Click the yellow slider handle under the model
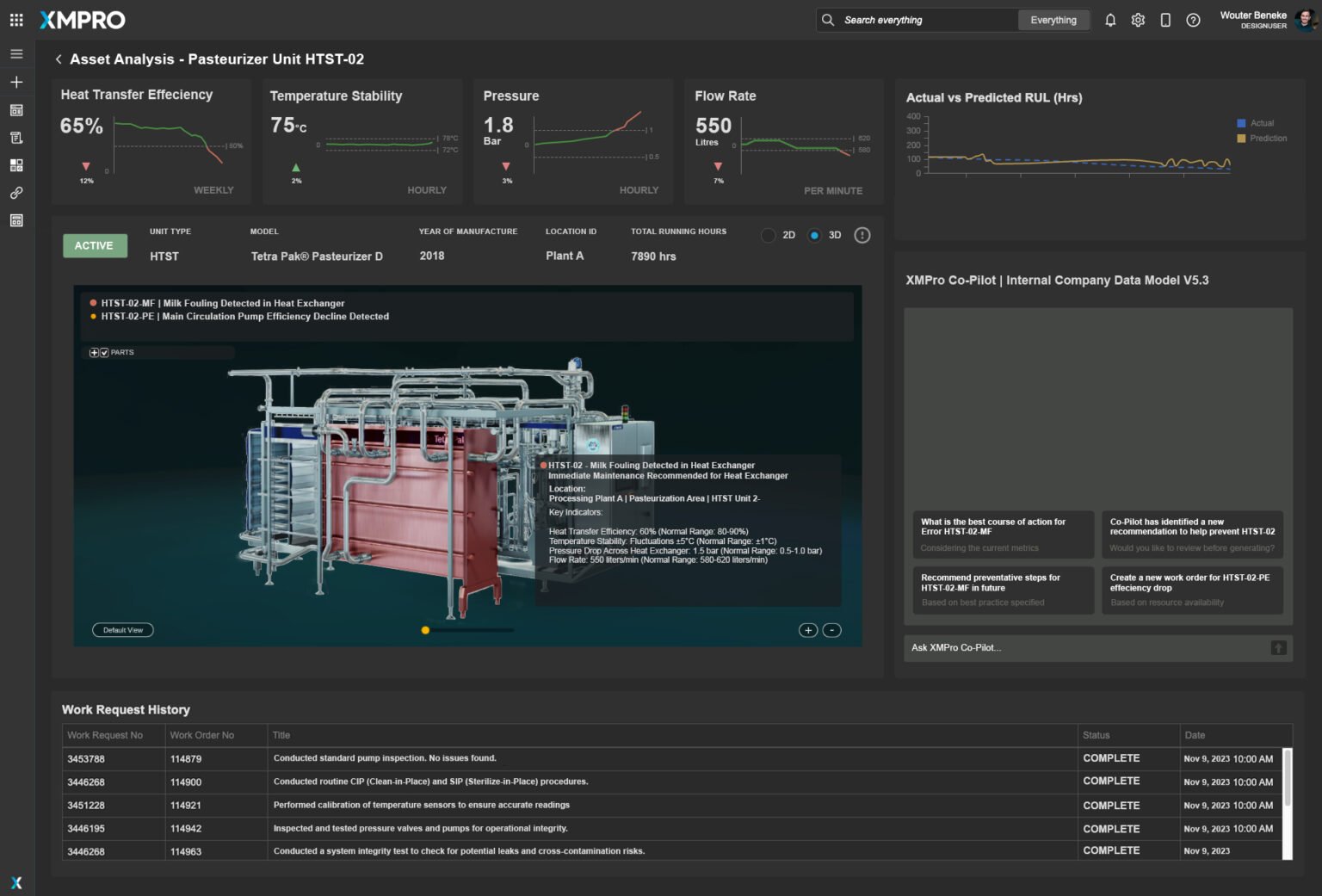1322x896 pixels. coord(425,630)
